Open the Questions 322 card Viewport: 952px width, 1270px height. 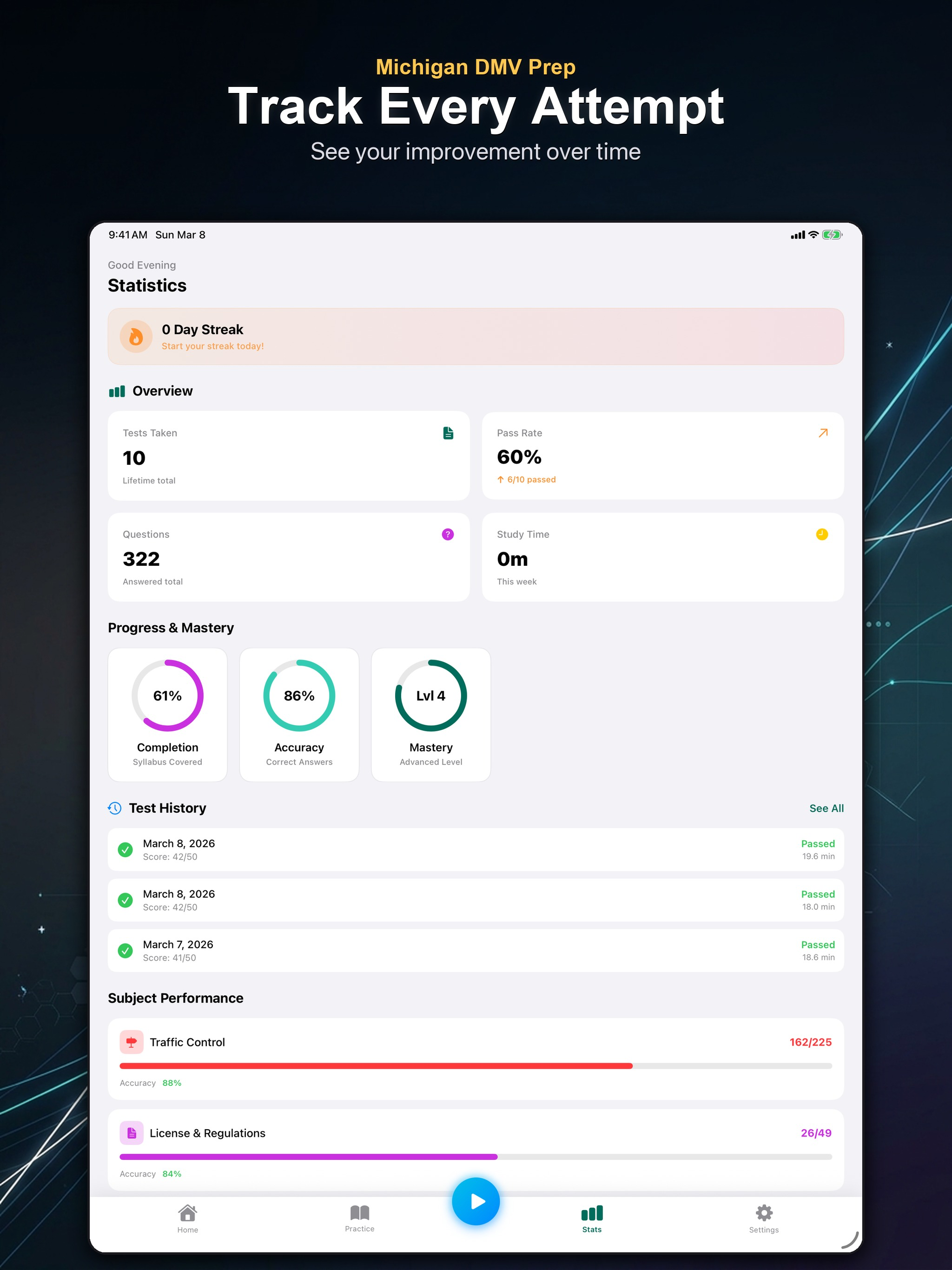tap(289, 557)
